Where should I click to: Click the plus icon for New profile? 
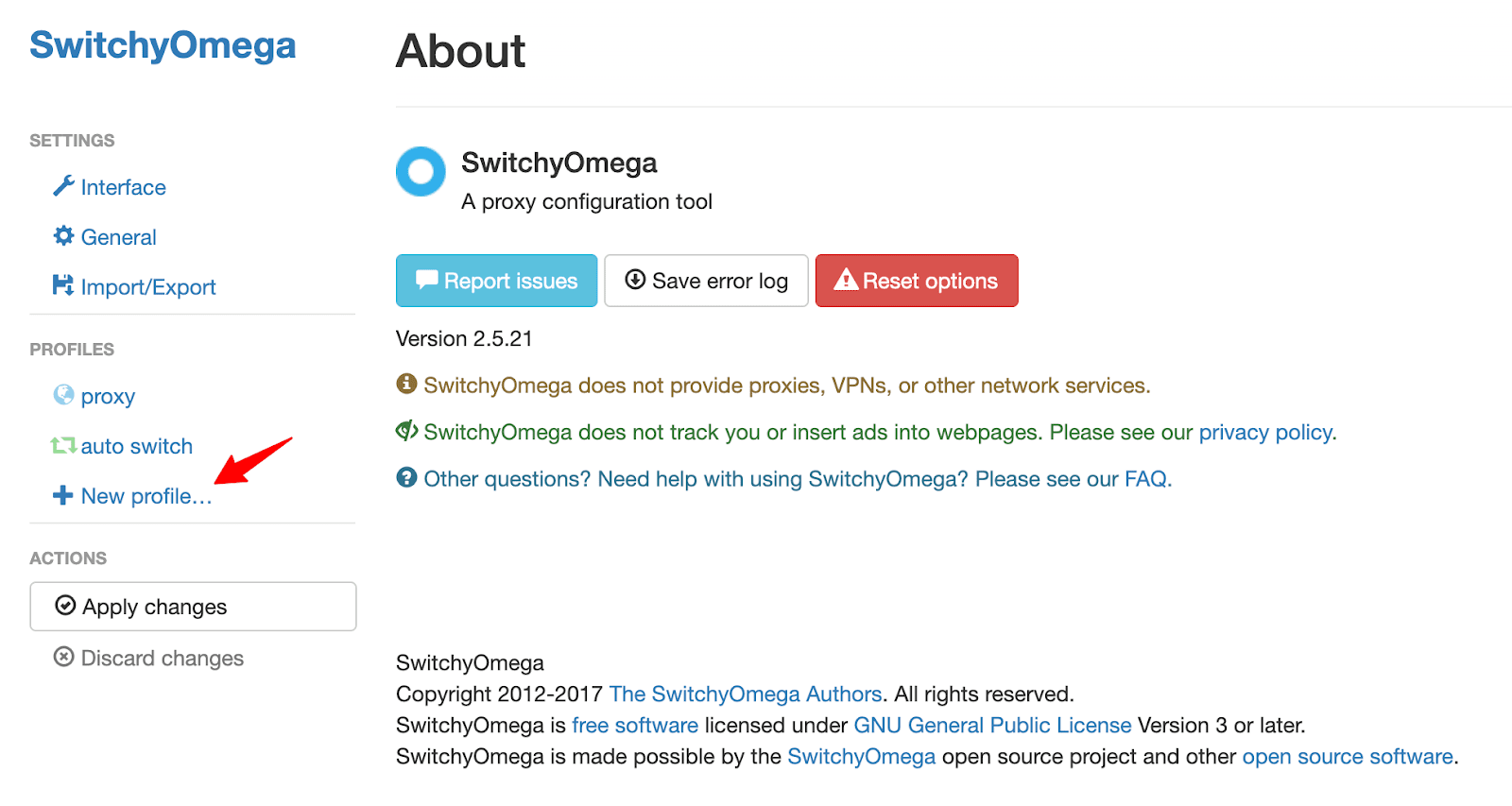(x=63, y=495)
